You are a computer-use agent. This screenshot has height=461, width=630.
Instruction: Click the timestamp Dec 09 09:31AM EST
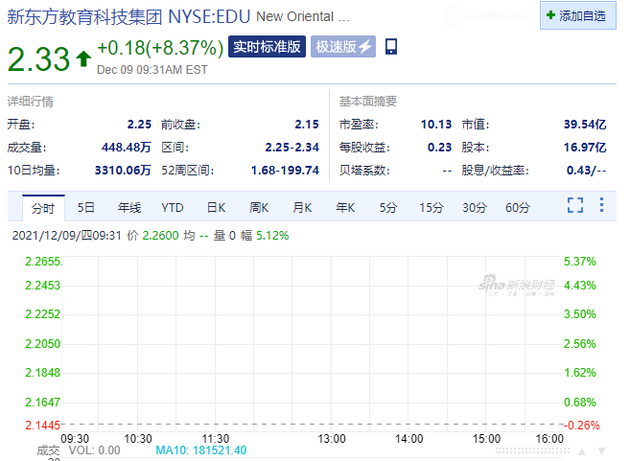tap(152, 70)
